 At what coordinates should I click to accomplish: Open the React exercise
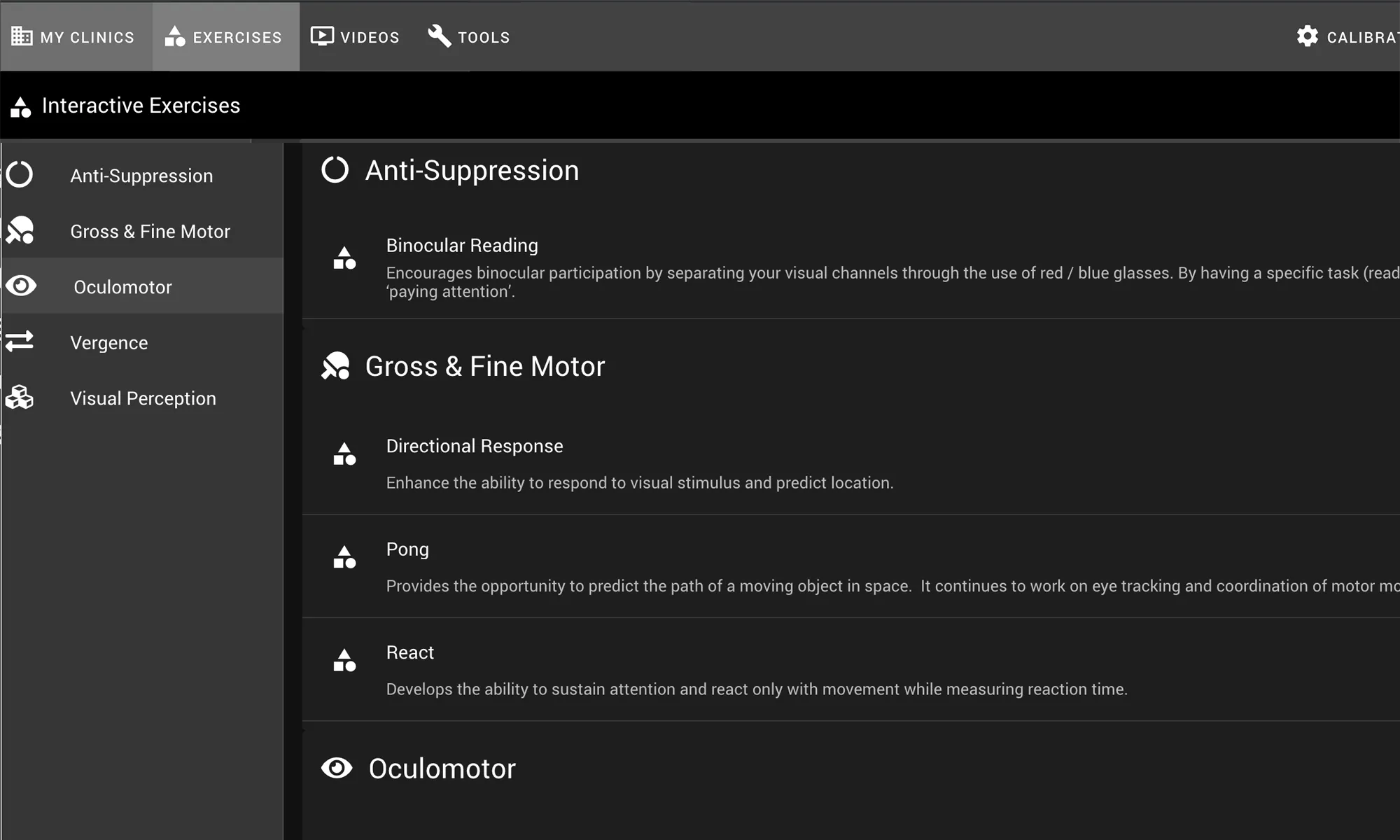[x=410, y=652]
